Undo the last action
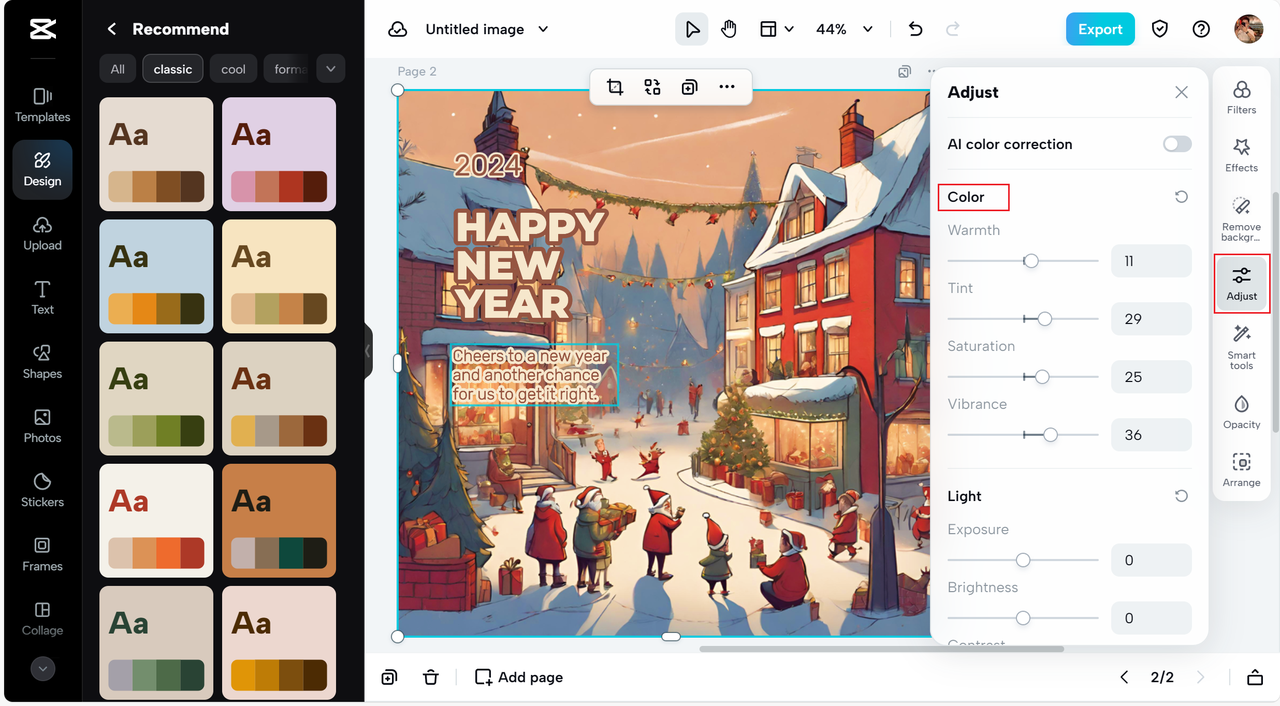Viewport: 1280px width, 706px height. 915,29
